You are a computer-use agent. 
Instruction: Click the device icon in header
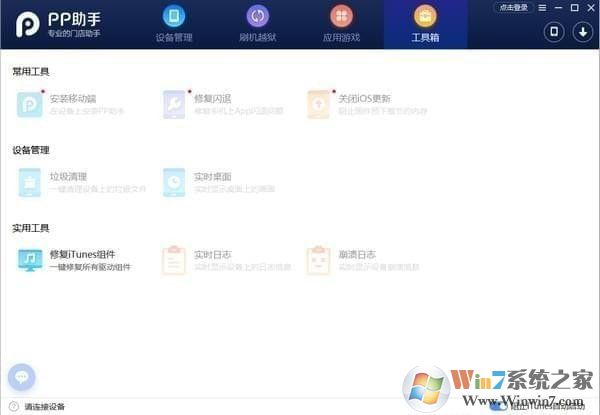tap(554, 32)
